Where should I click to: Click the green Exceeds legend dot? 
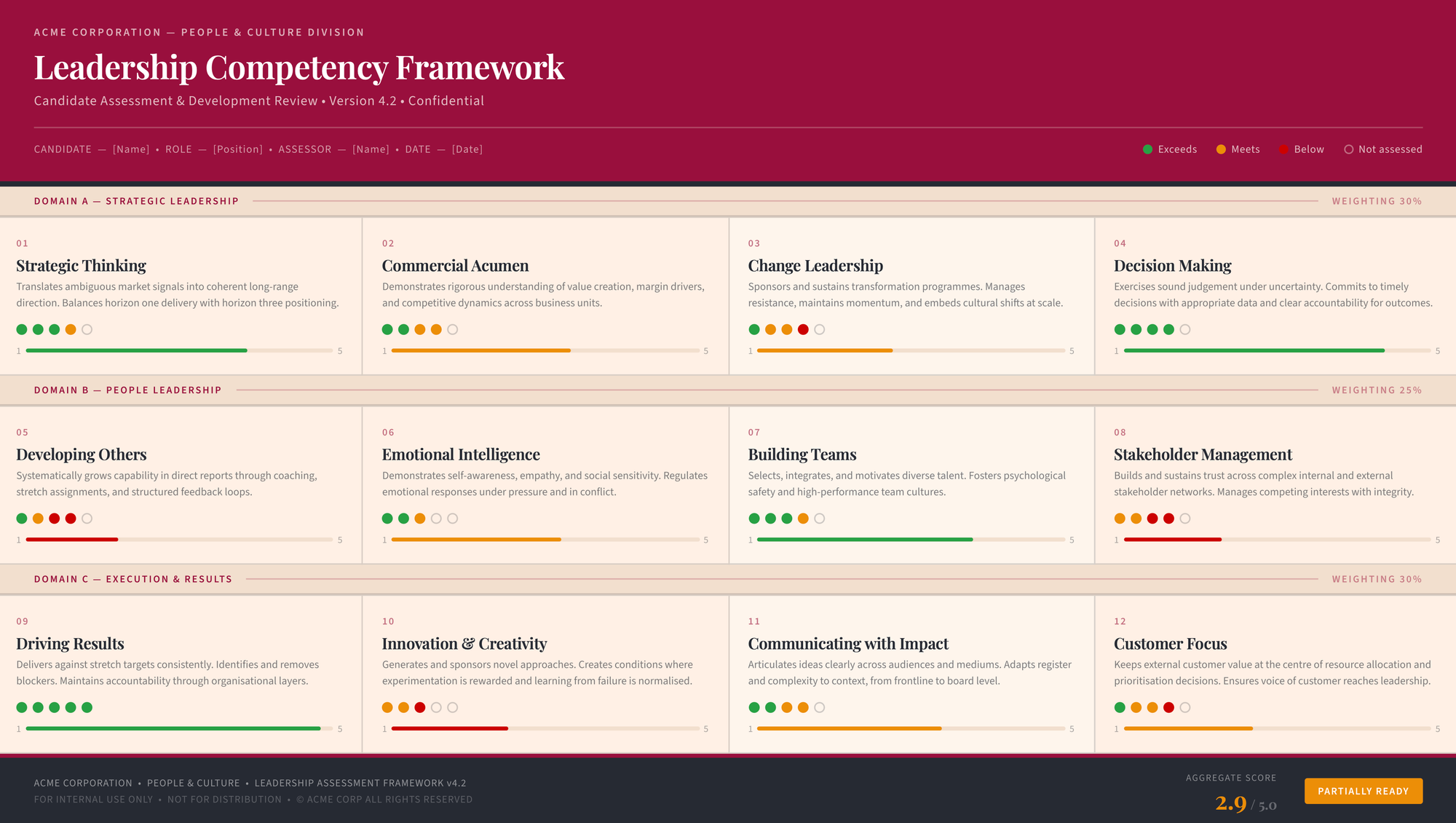point(1147,149)
